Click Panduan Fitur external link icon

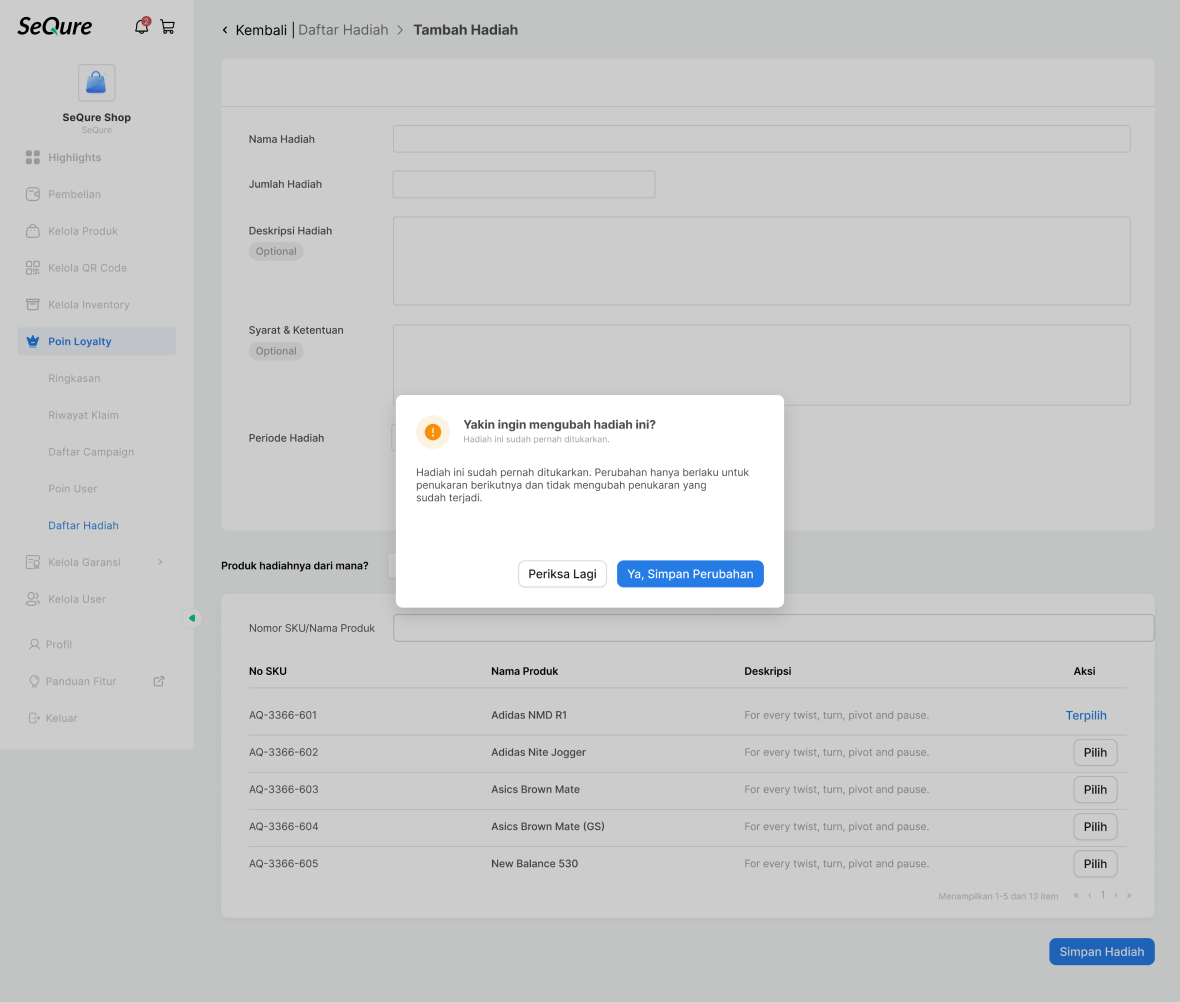[159, 681]
